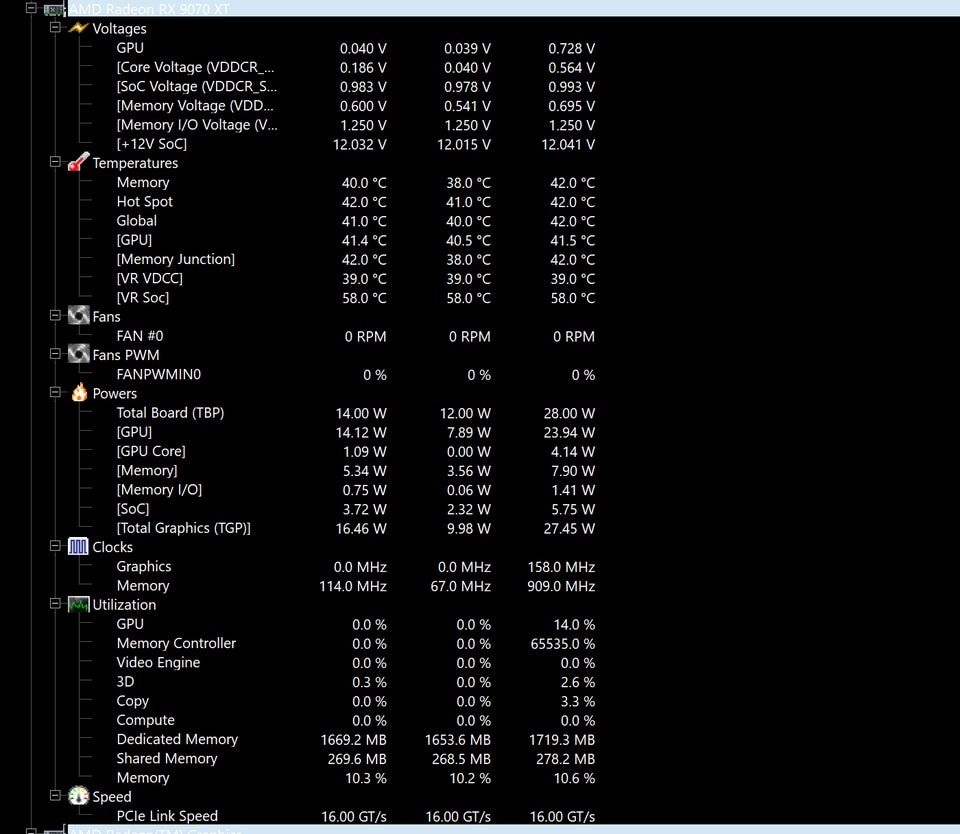
Task: Select the [SoC] power row
Action: [x=355, y=509]
